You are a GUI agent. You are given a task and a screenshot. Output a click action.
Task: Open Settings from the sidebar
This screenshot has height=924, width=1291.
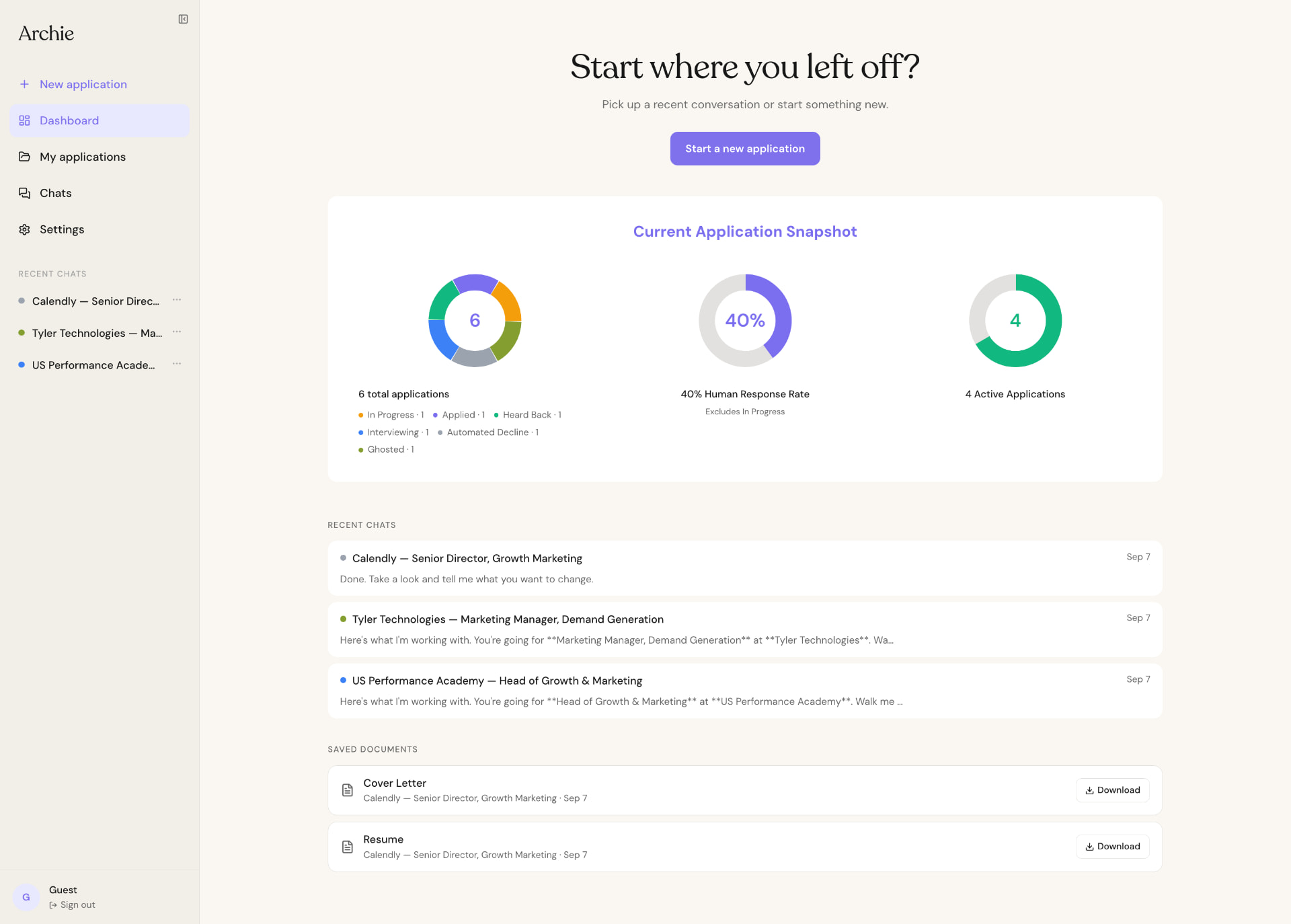coord(100,229)
